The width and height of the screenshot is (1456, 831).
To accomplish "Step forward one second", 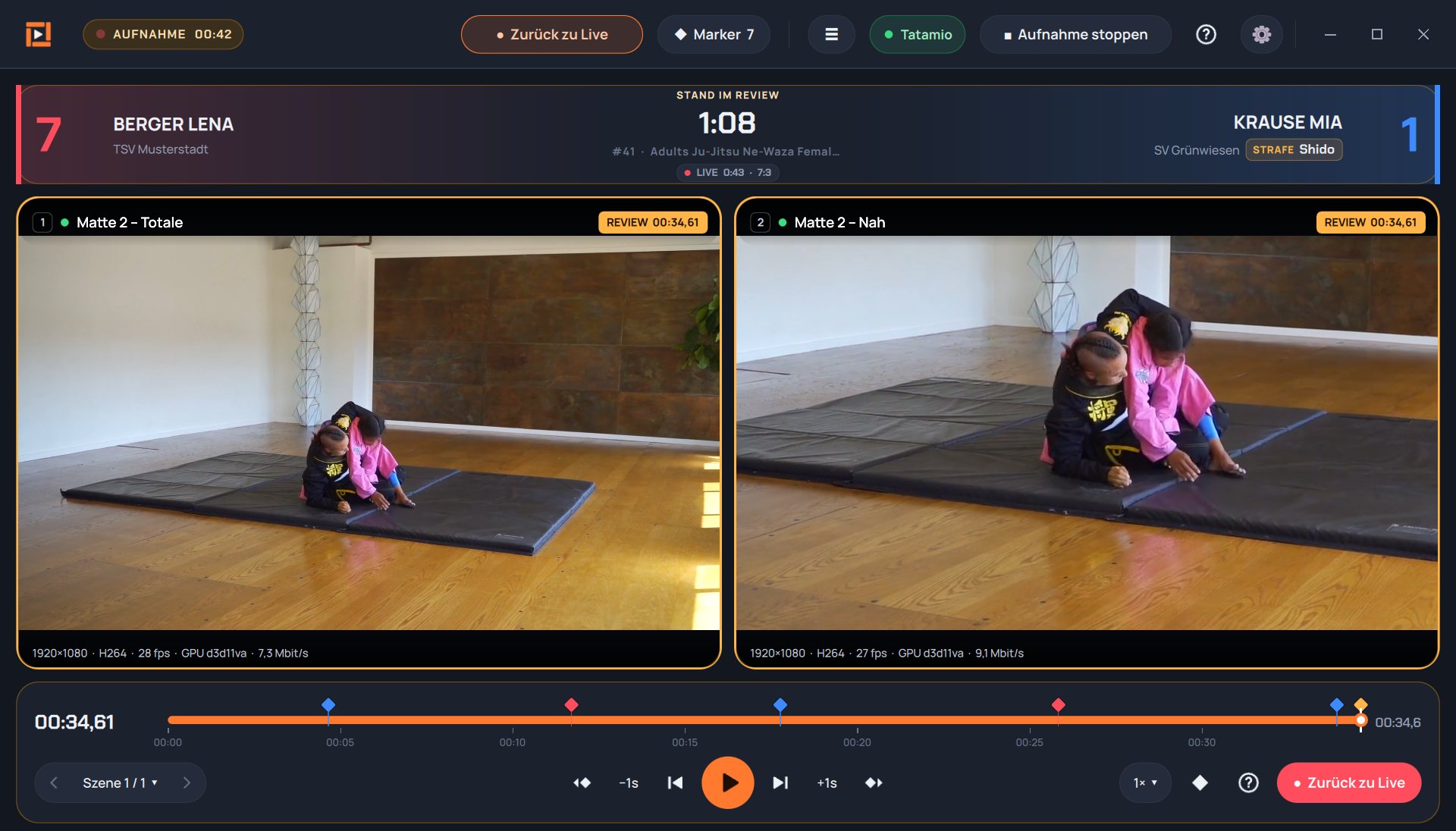I will pyautogui.click(x=827, y=782).
